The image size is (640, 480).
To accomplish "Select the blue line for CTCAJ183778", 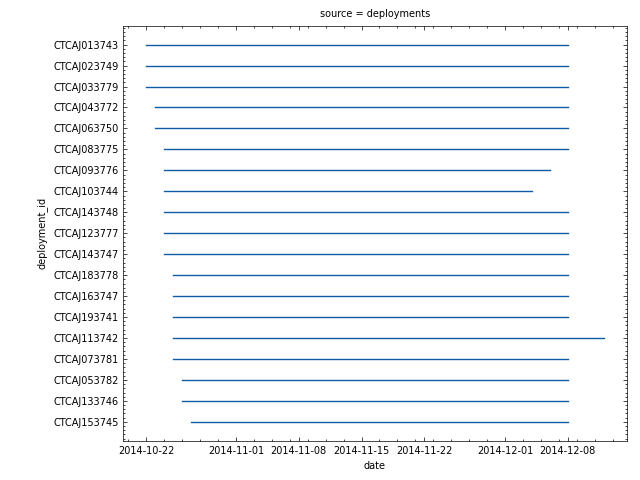I will (x=371, y=276).
